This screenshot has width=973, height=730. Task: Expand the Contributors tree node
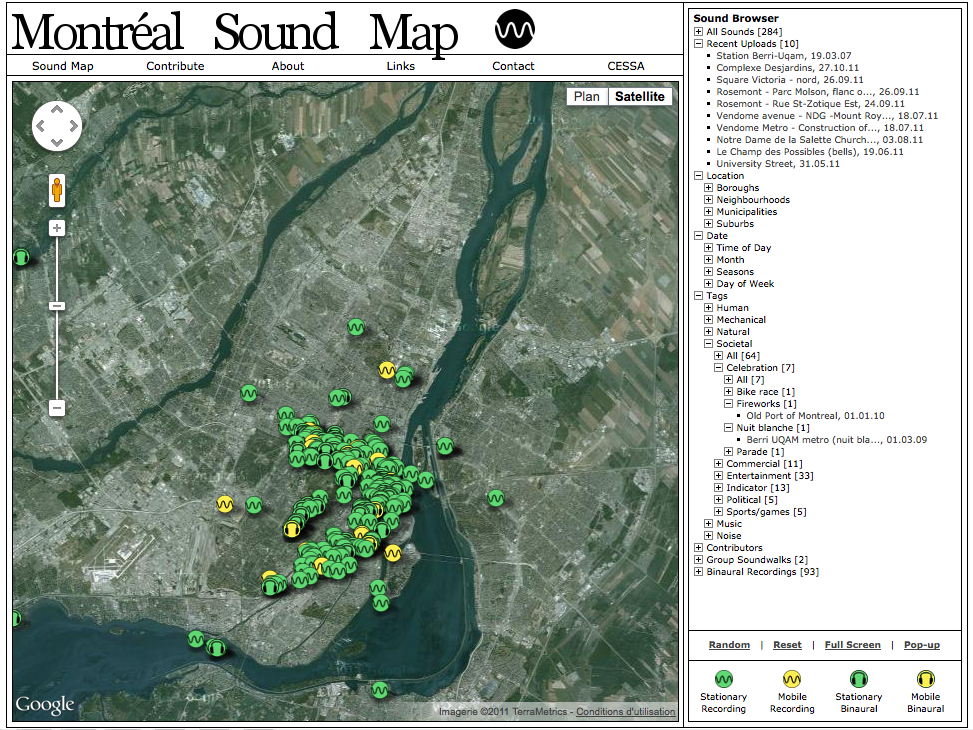tap(699, 548)
